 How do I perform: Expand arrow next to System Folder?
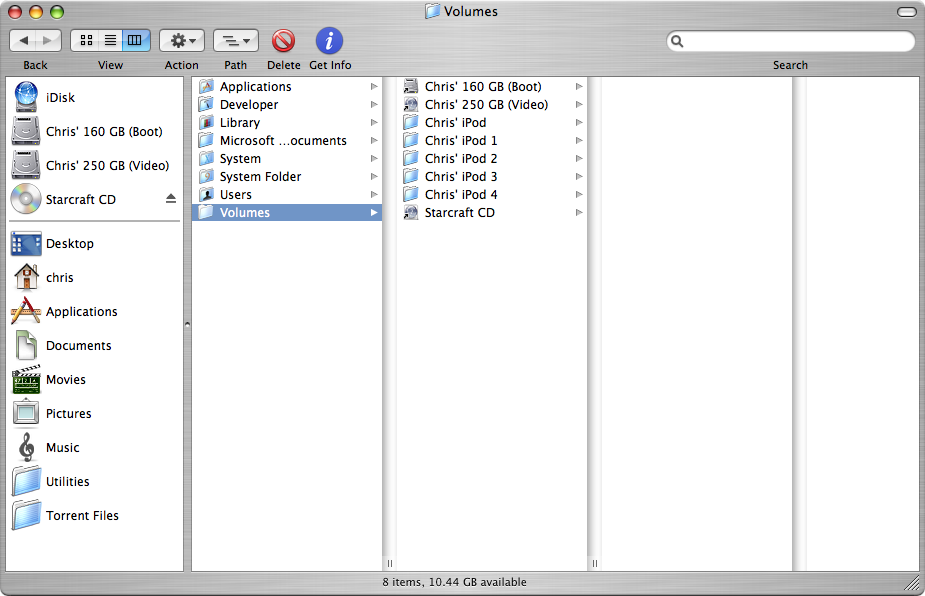(373, 176)
